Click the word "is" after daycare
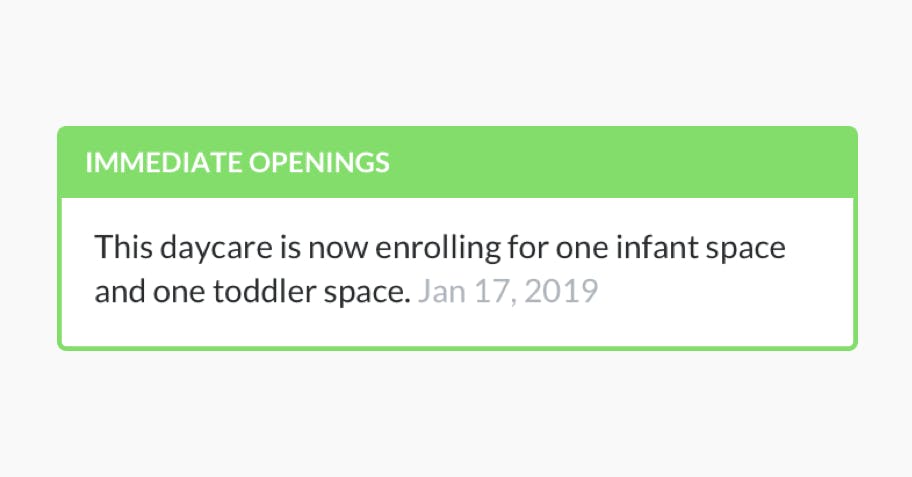This screenshot has height=477, width=912. pos(265,246)
